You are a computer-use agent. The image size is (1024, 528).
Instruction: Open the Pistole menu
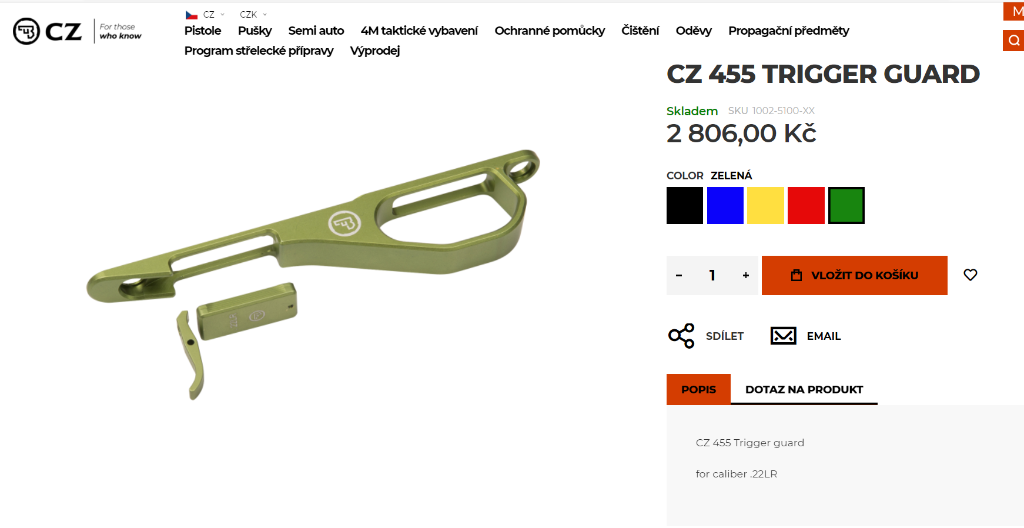(x=202, y=31)
